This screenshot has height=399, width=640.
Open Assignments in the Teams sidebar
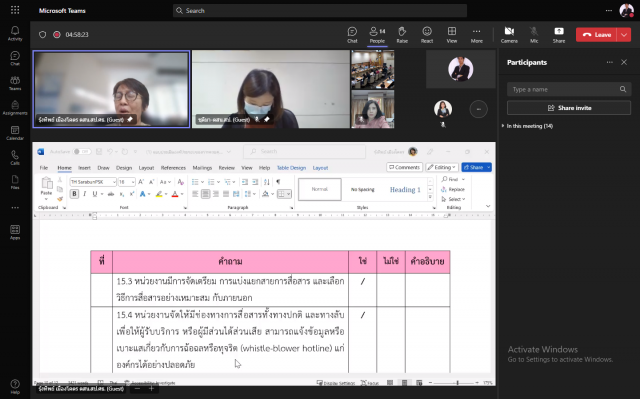click(x=15, y=108)
